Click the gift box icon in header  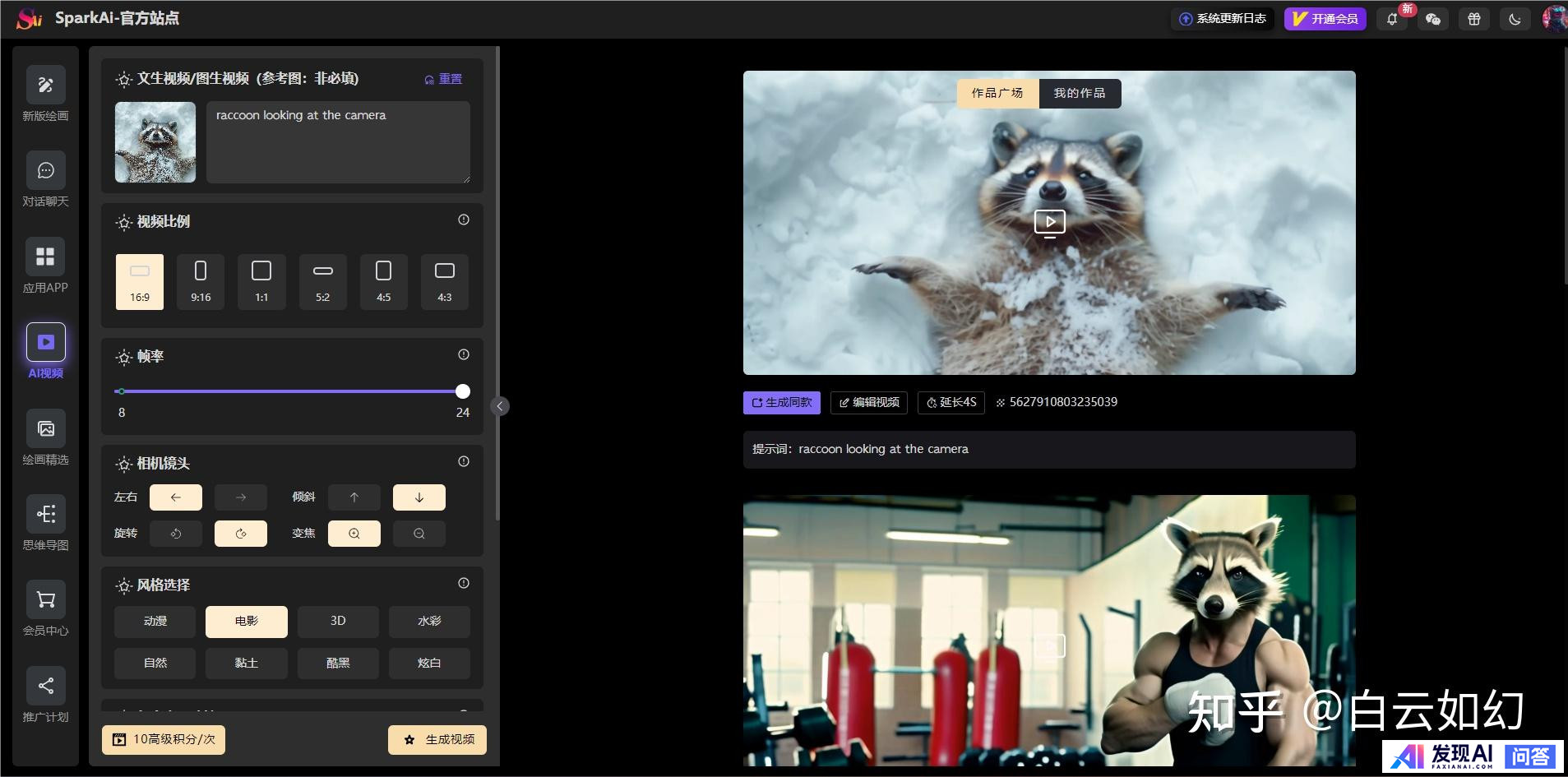[x=1473, y=19]
